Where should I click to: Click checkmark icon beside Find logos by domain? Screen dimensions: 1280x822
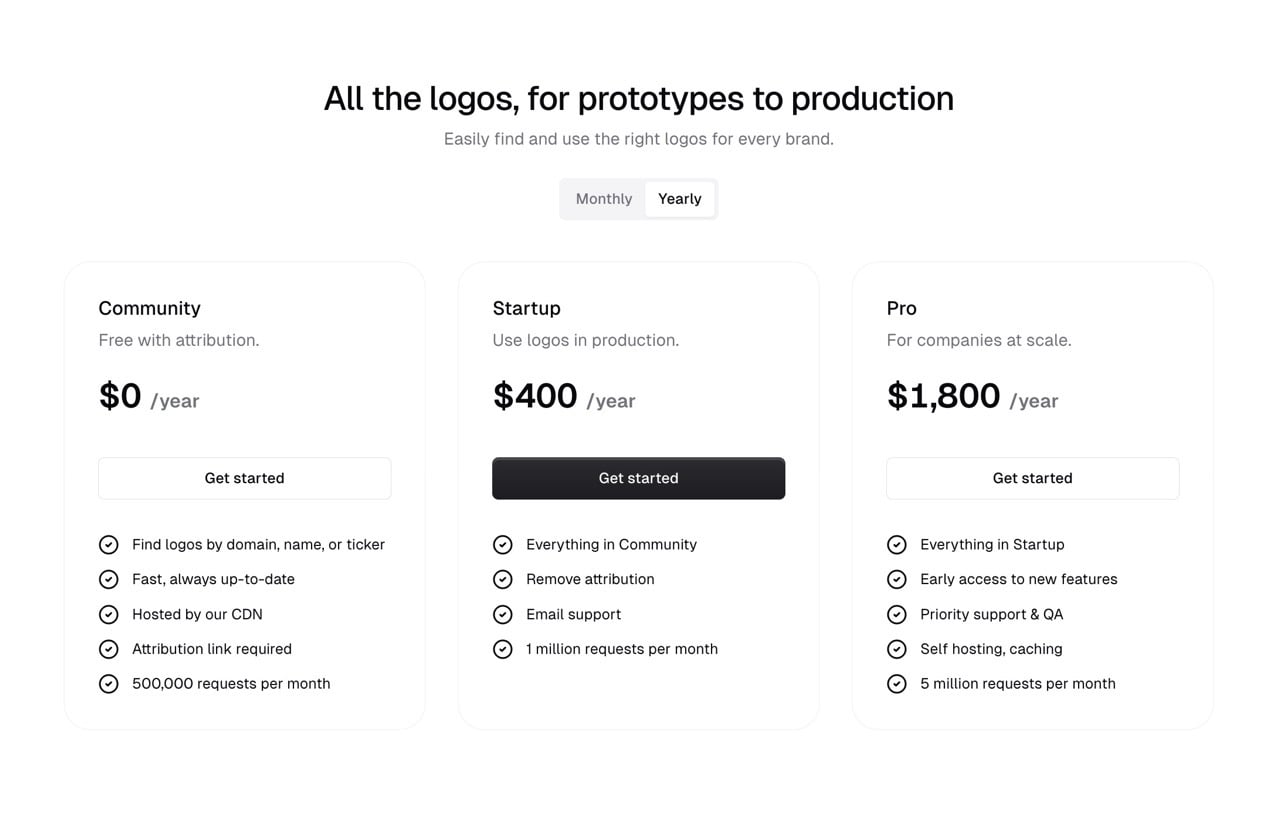pos(109,545)
